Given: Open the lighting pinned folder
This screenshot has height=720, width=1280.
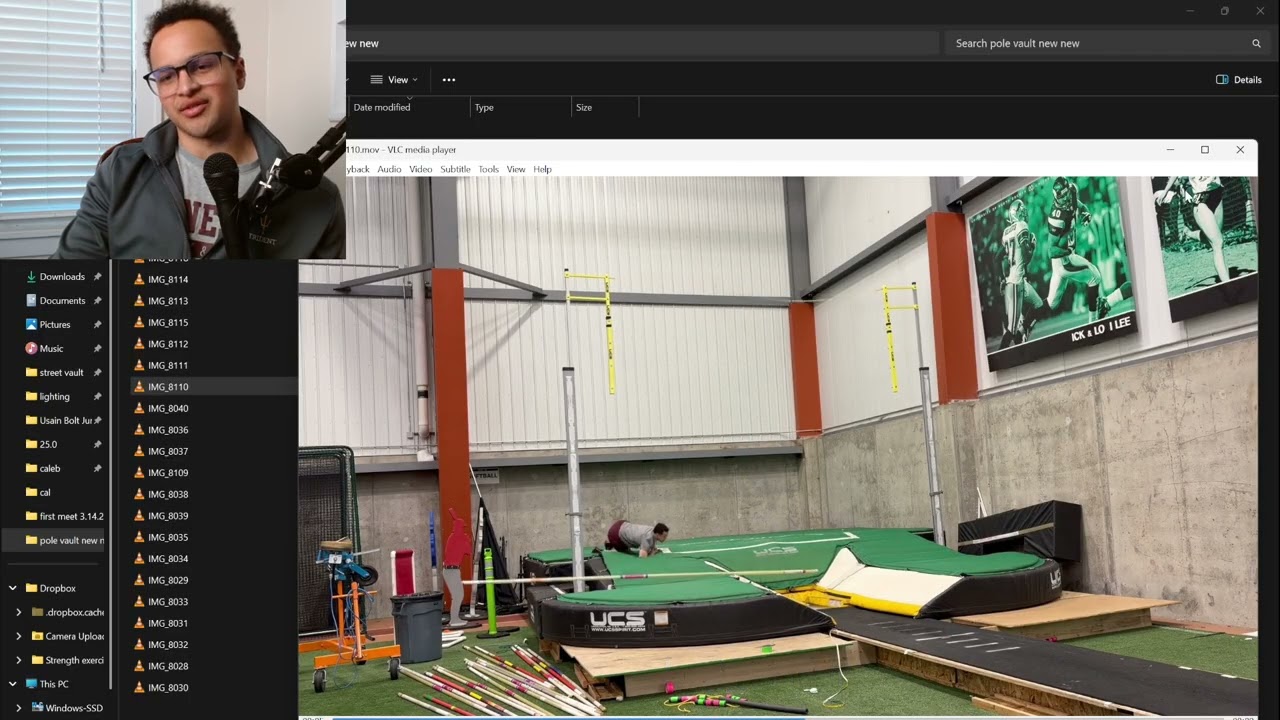Looking at the screenshot, I should (54, 397).
